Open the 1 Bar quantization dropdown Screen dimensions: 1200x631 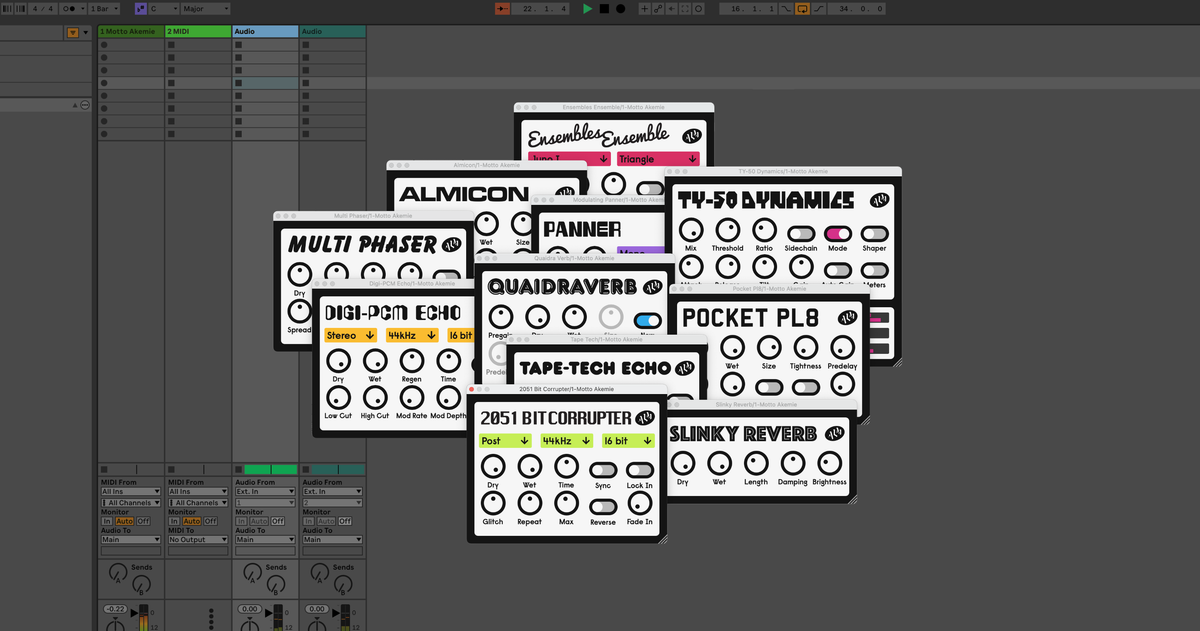(104, 8)
